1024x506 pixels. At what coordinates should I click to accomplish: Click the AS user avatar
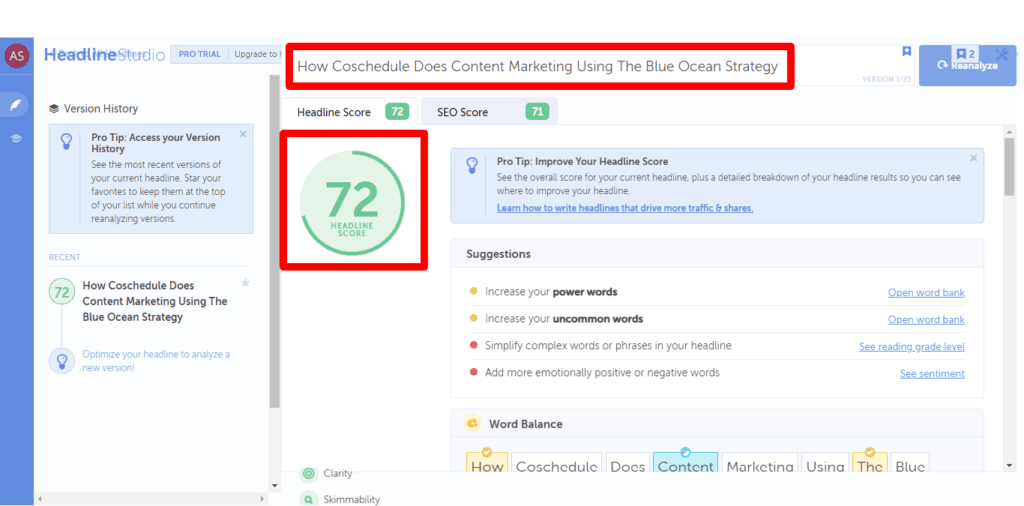[x=16, y=56]
